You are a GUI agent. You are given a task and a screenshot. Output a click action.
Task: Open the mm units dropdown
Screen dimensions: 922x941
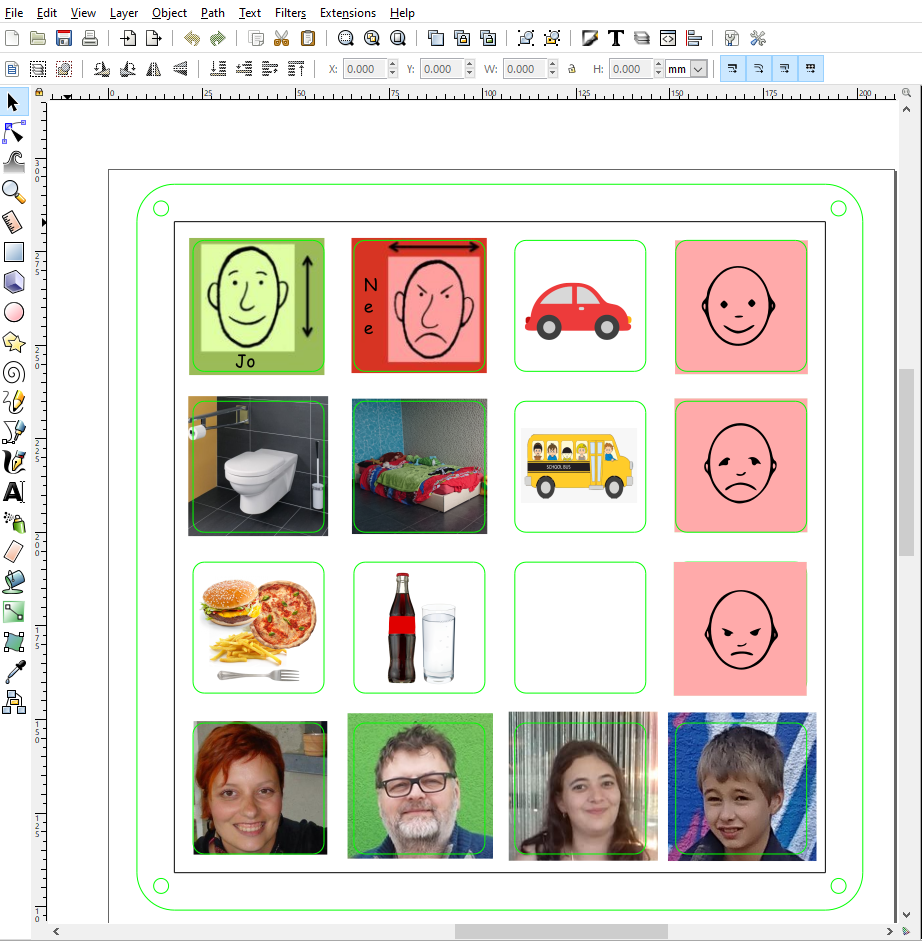click(698, 68)
